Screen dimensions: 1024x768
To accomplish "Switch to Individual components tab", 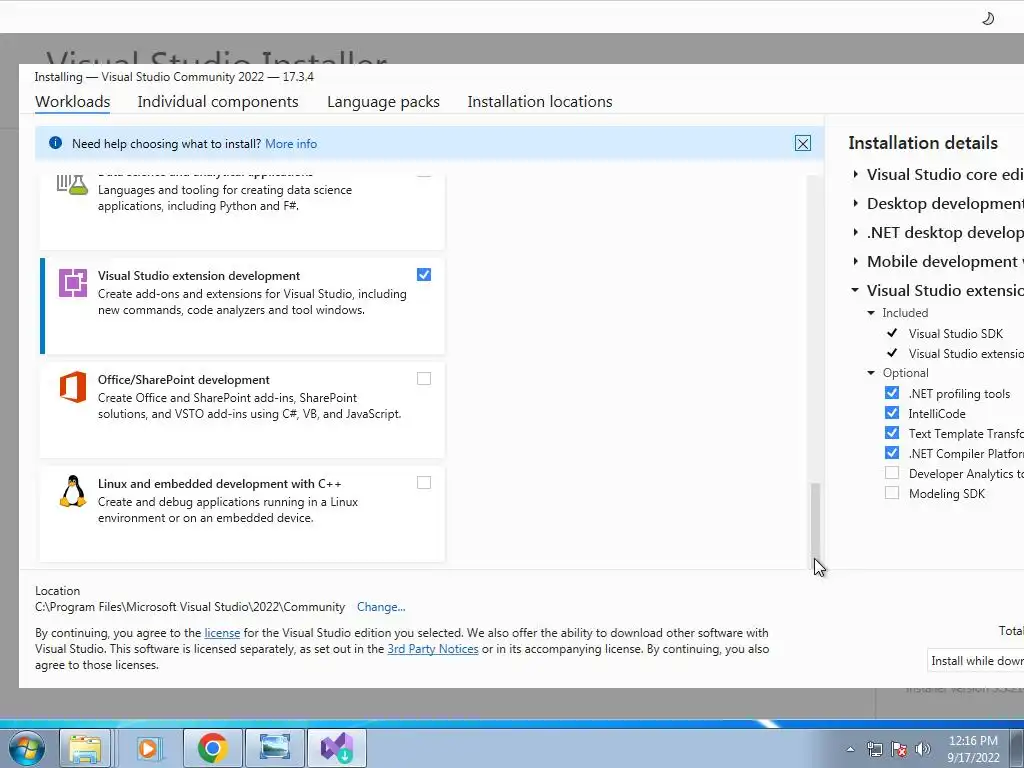I will 217,102.
